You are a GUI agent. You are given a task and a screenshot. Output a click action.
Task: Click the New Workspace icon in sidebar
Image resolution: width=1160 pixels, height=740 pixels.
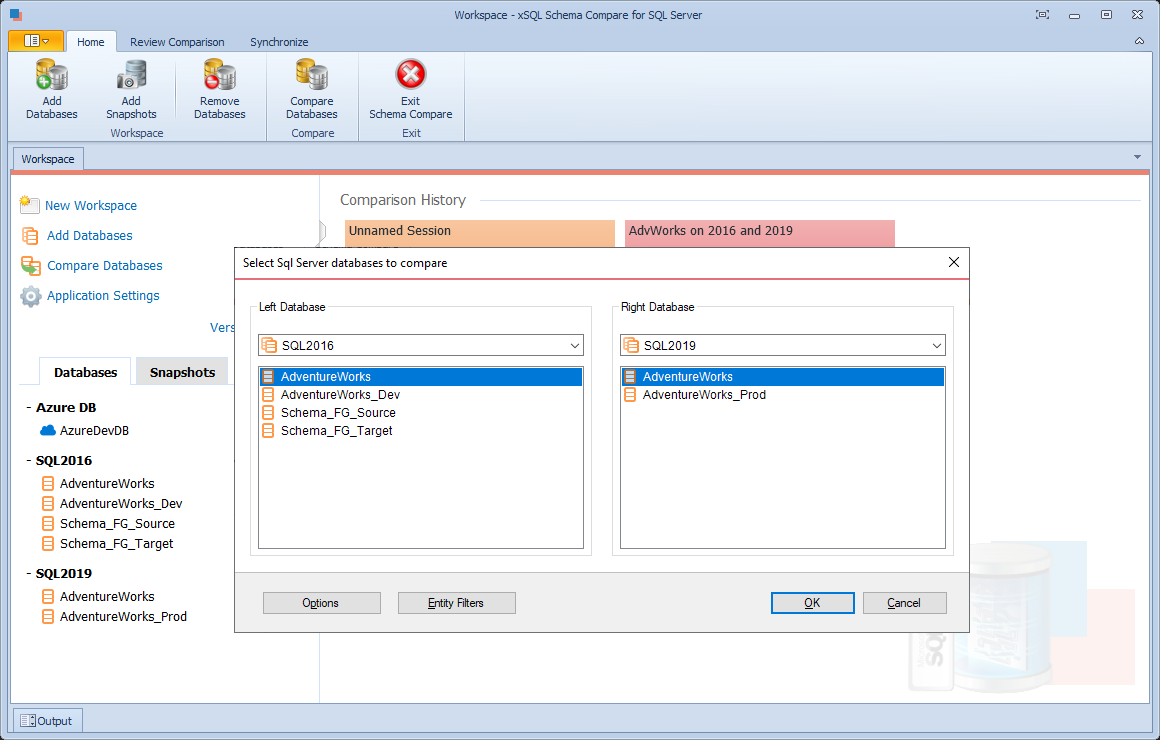[x=28, y=205]
